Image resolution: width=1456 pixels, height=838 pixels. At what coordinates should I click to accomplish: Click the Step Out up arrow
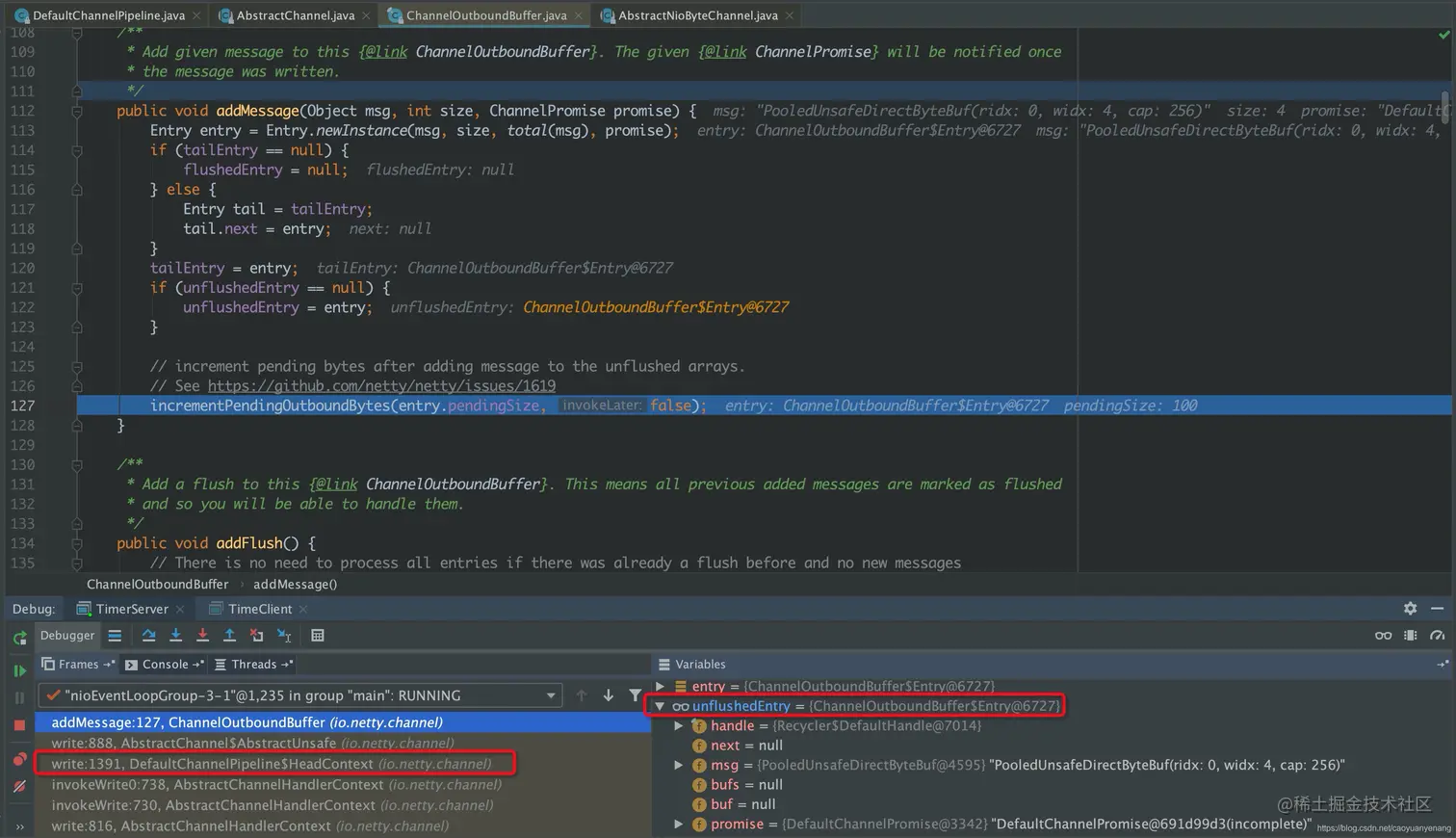coord(229,636)
